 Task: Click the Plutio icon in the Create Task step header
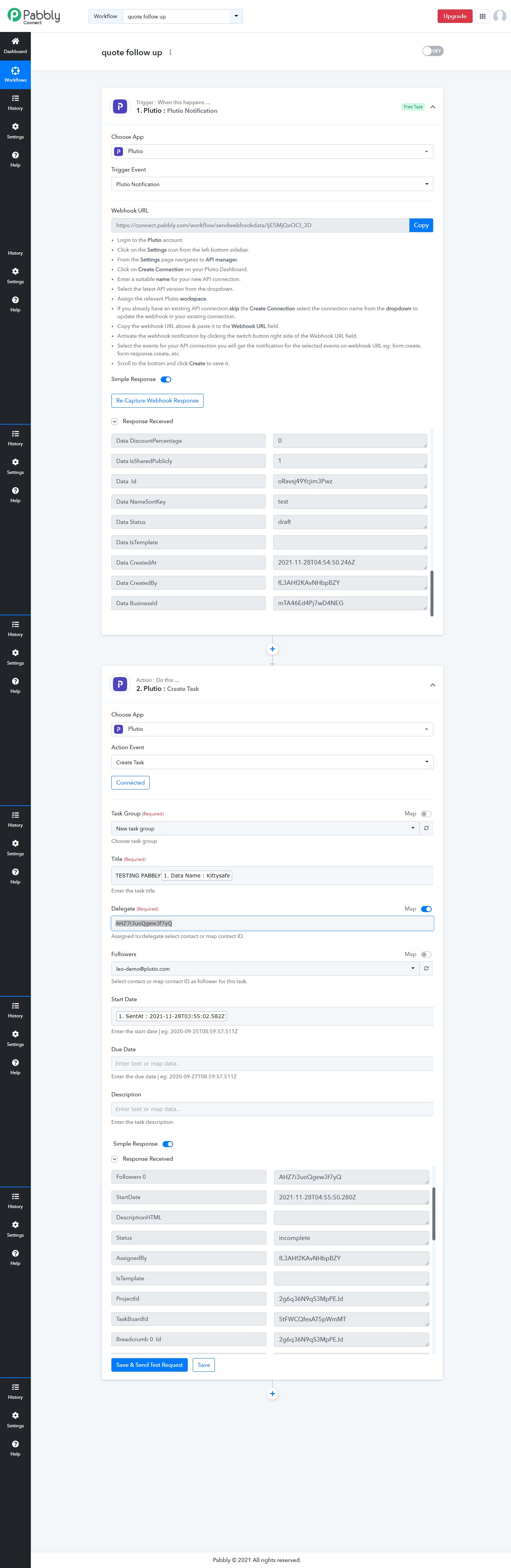[x=120, y=684]
